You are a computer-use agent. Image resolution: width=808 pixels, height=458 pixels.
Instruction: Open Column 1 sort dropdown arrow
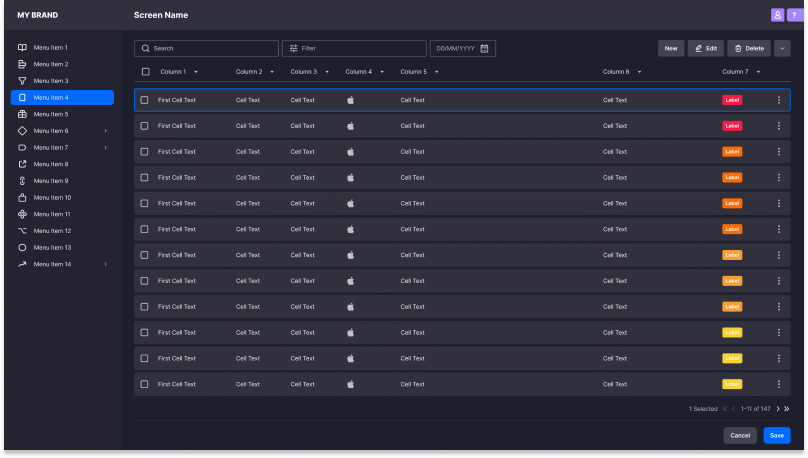pos(196,72)
